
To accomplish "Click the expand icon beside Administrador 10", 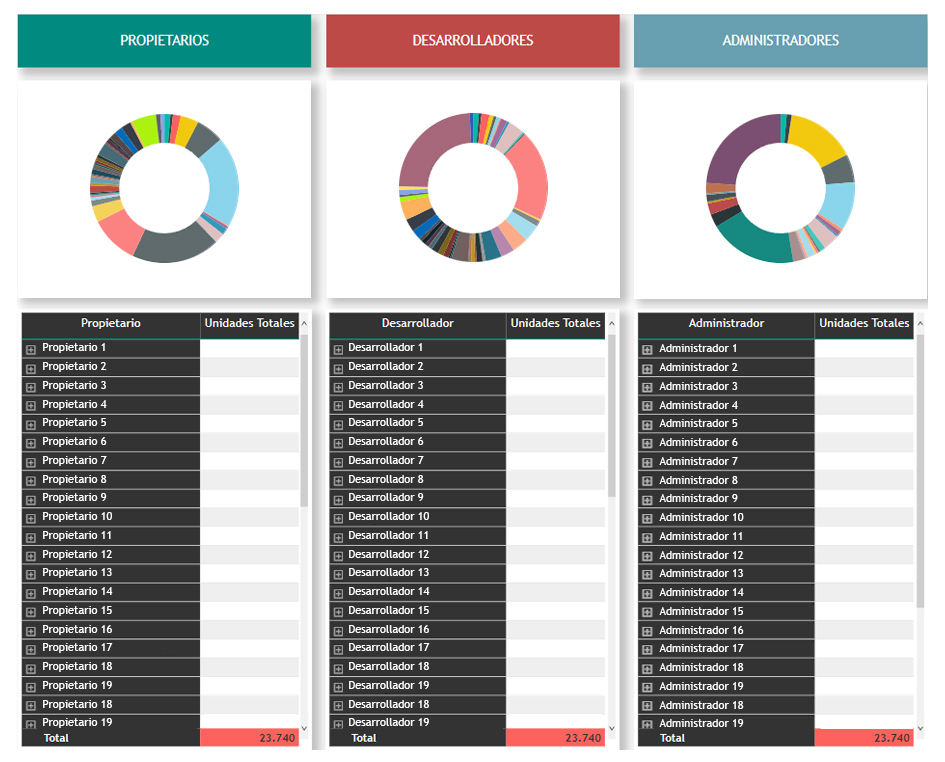I will point(645,517).
